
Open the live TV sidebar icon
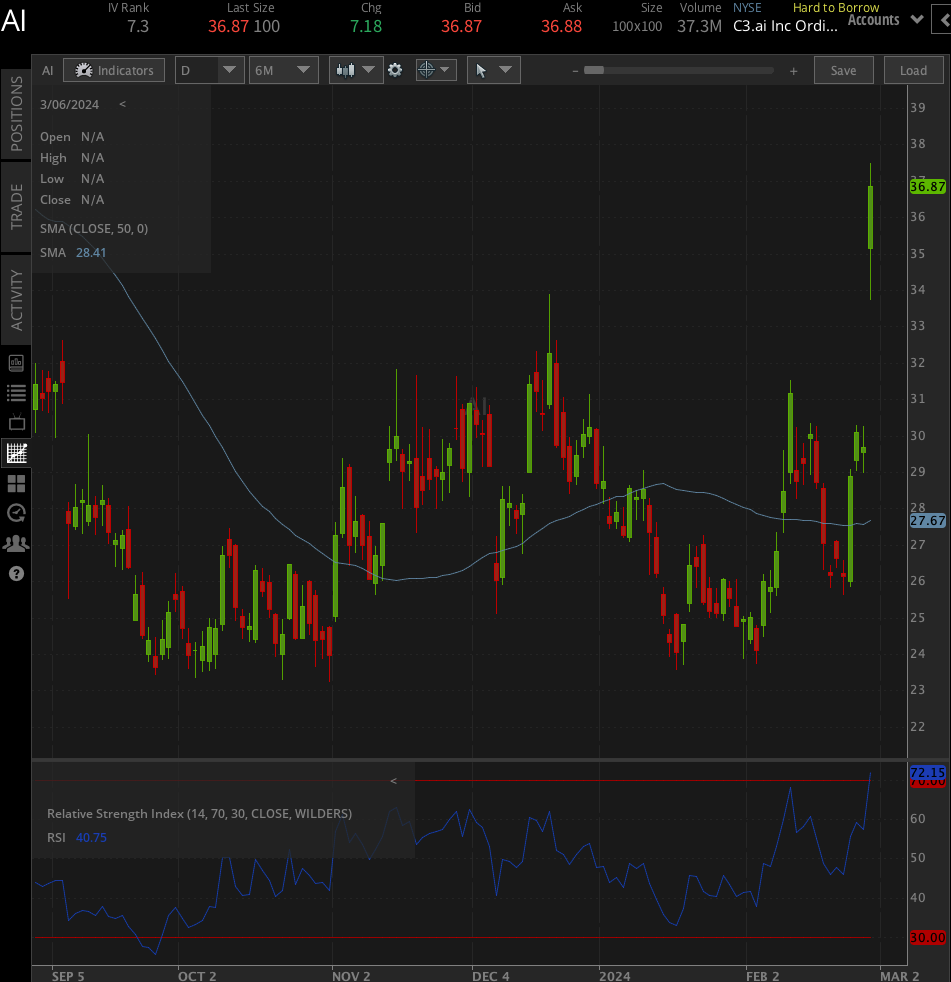(16, 422)
